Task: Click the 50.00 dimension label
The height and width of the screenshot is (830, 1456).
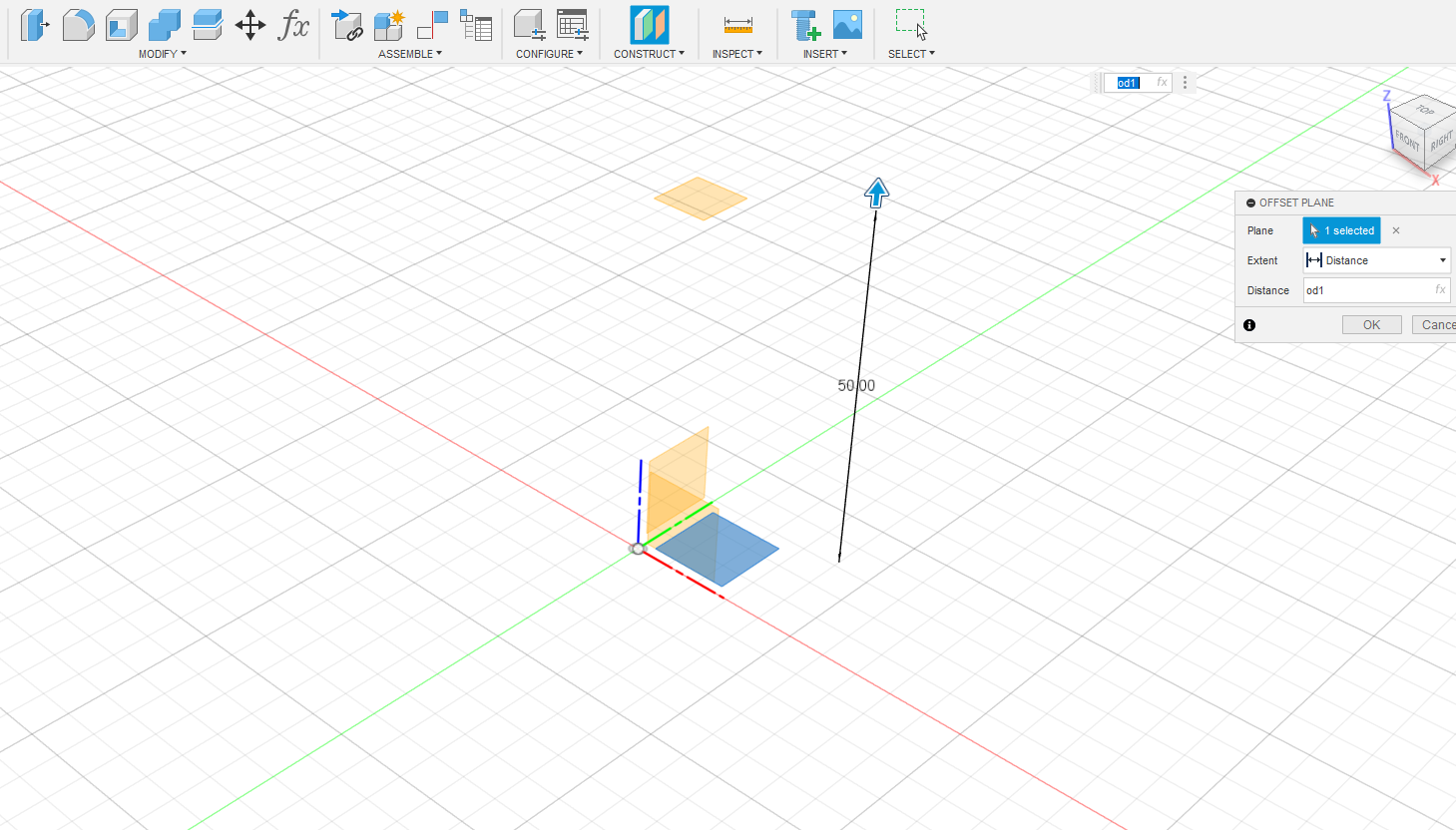Action: [856, 385]
